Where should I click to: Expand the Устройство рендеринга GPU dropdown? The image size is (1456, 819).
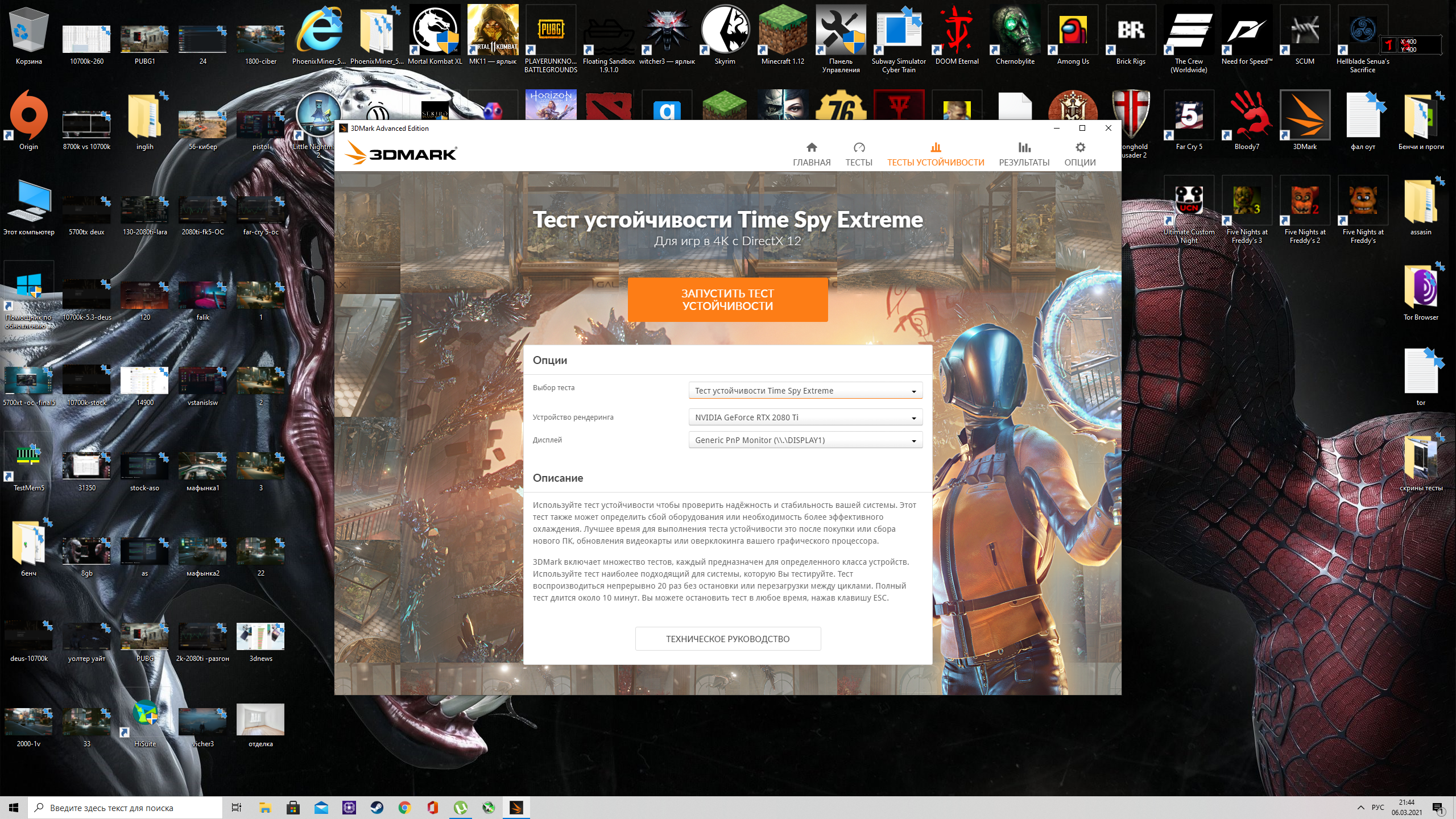point(805,417)
